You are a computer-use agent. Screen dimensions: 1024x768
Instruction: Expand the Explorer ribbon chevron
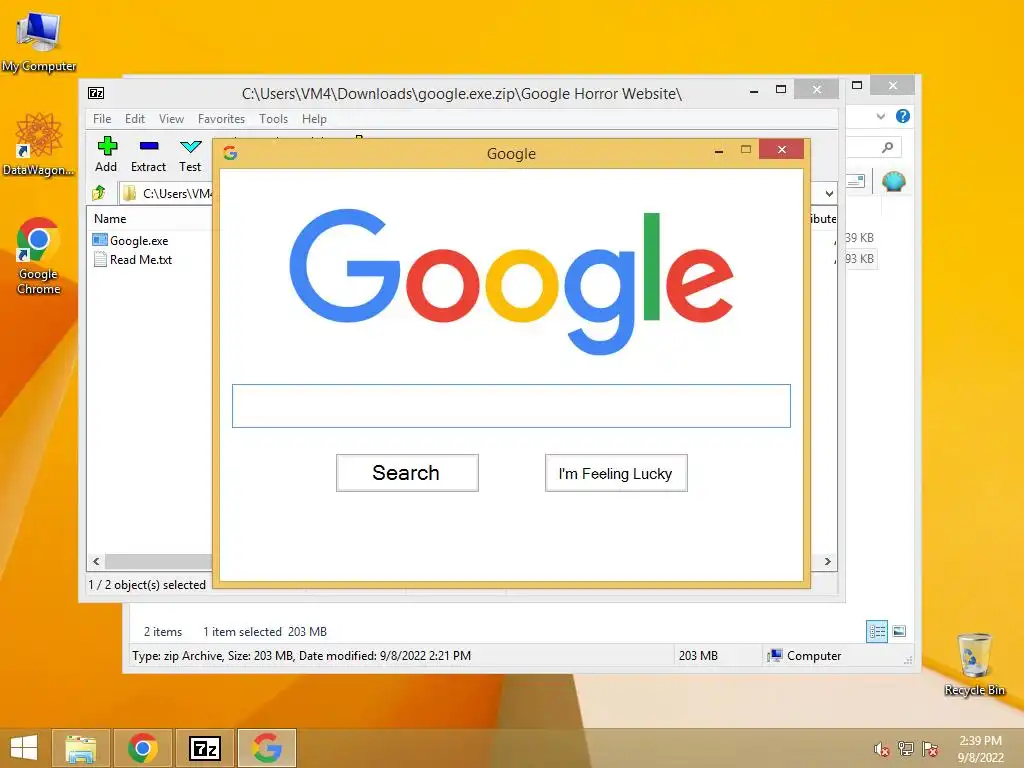(x=881, y=116)
